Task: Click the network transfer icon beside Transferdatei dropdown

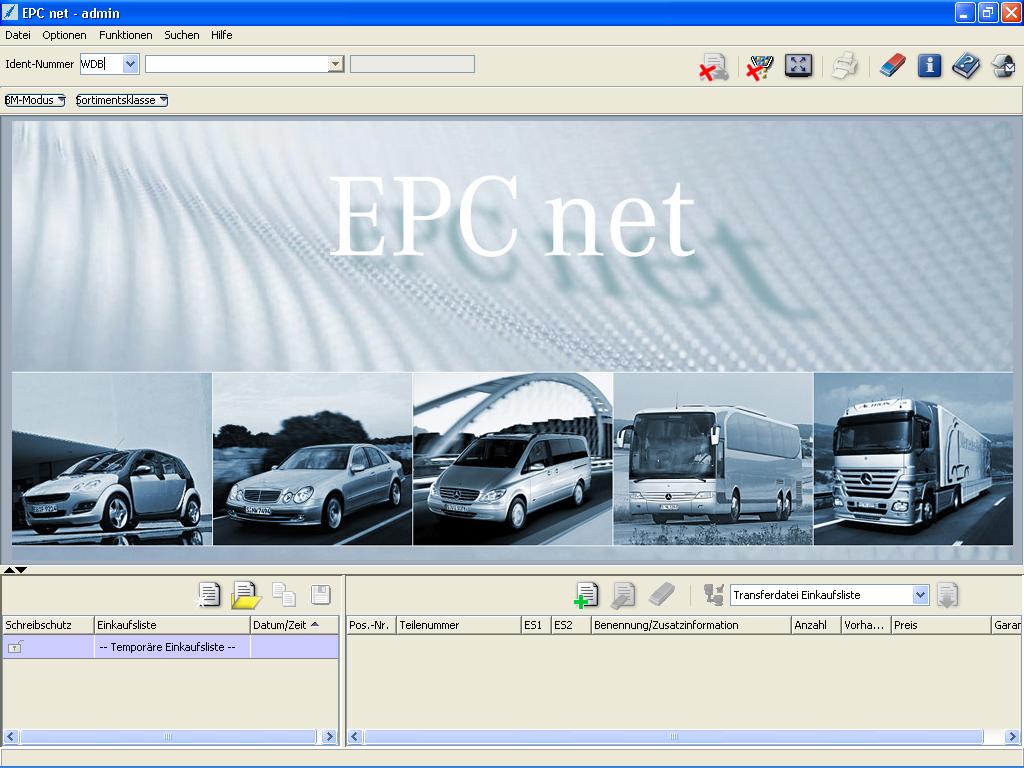Action: pyautogui.click(x=713, y=595)
